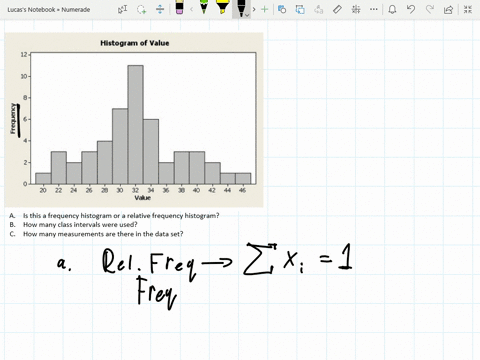
Task: Click question C about number of measurements
Action: (x=96, y=234)
